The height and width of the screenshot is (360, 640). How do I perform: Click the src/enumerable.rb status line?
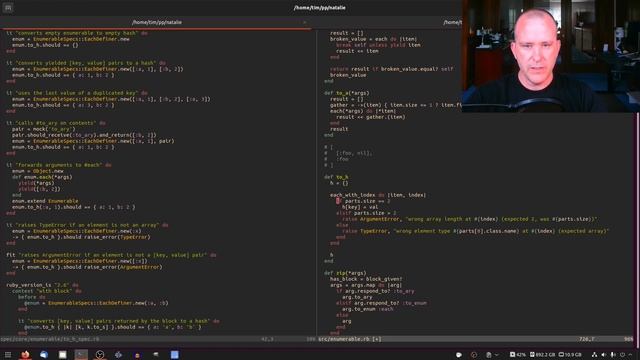coord(476,339)
